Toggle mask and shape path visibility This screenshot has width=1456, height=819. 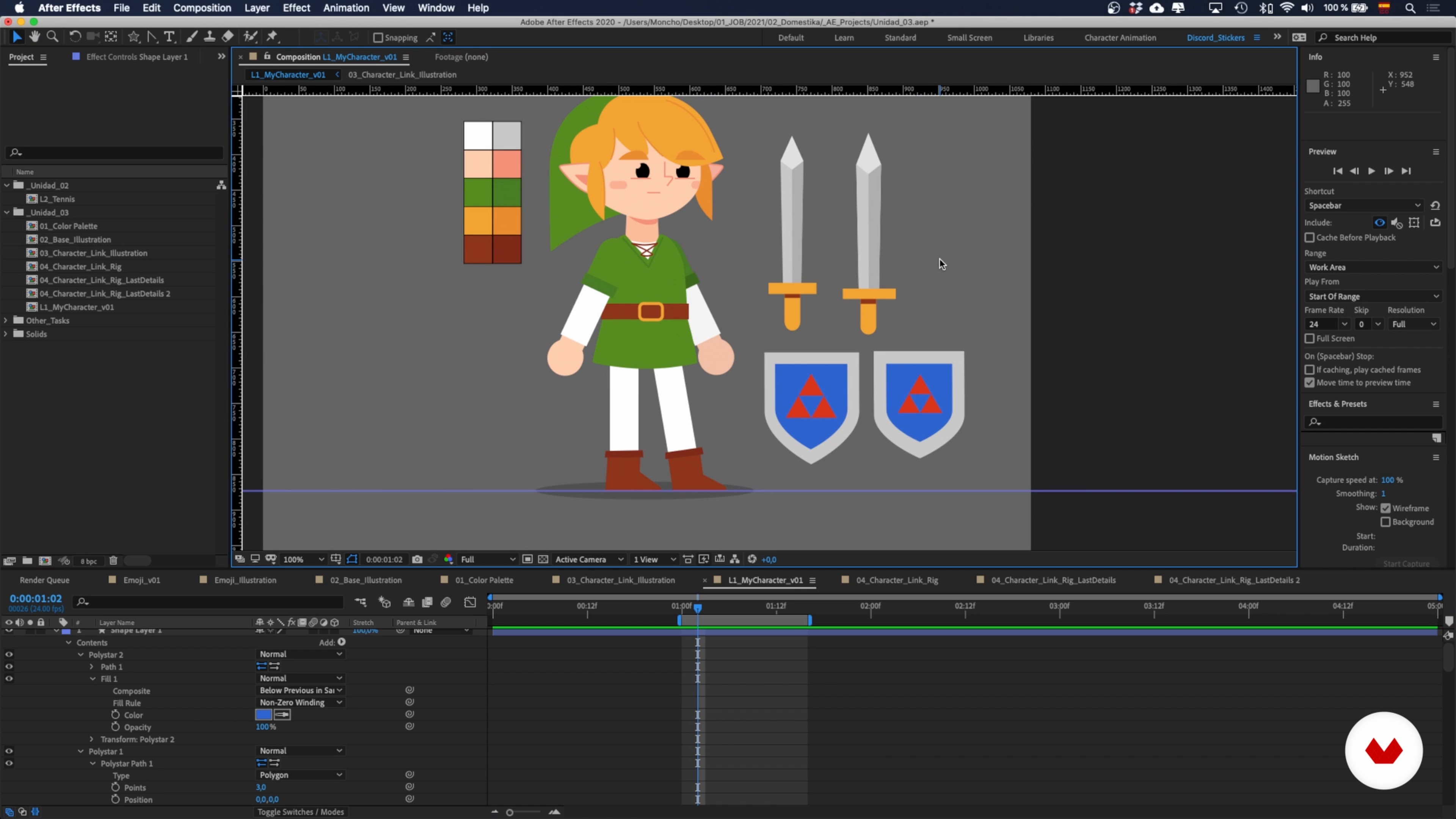point(352,559)
